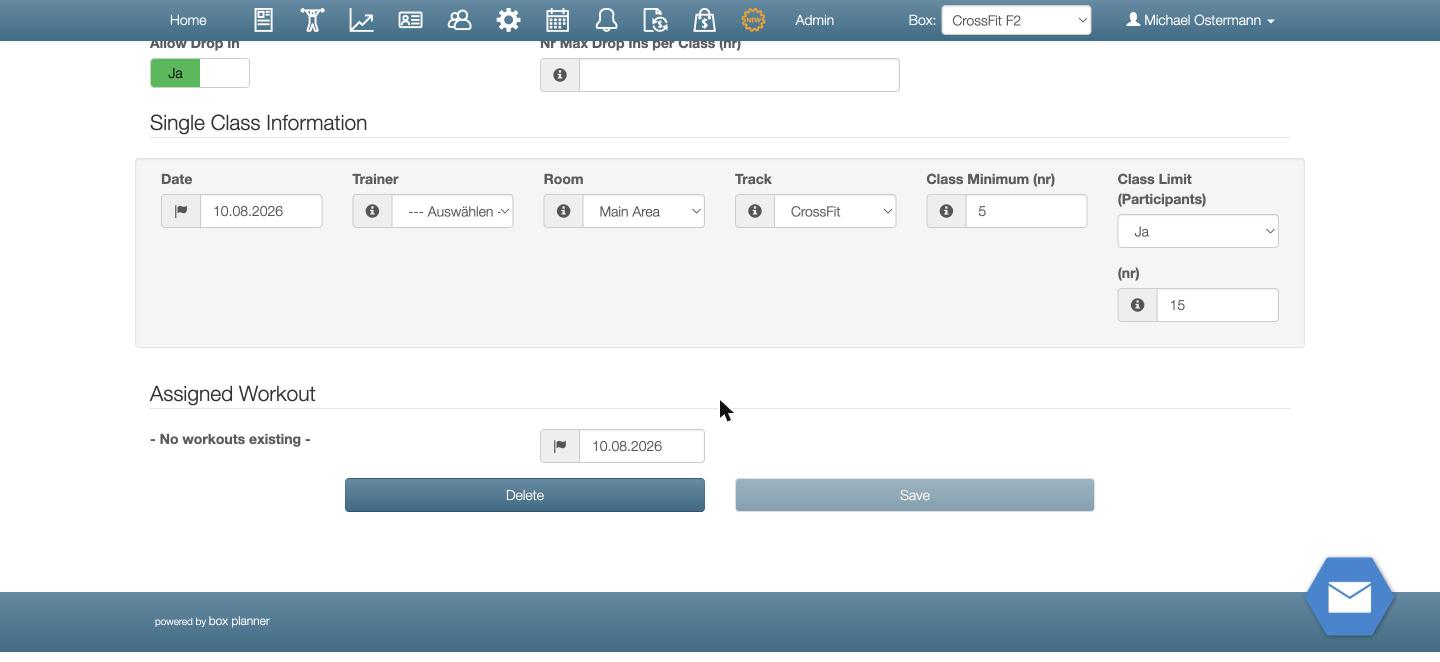Click the info icon beside Class Minimum field
1440x662 pixels.
coord(946,211)
